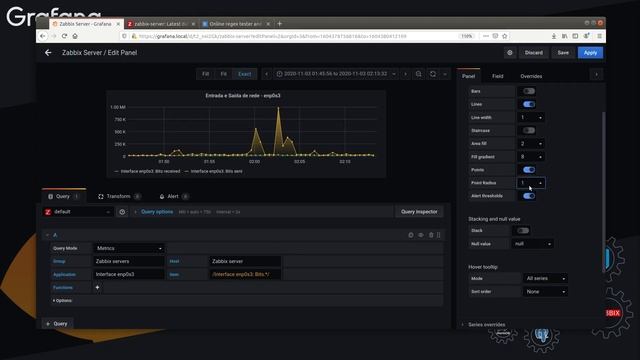
Task: Open the Alert tab
Action: point(173,196)
